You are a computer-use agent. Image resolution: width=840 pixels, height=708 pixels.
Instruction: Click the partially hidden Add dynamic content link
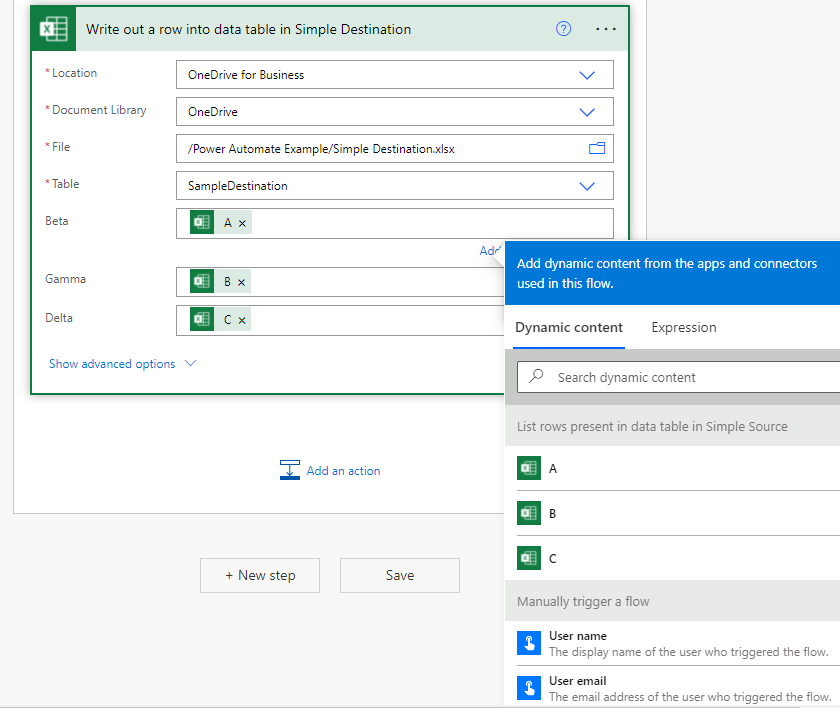[x=490, y=251]
